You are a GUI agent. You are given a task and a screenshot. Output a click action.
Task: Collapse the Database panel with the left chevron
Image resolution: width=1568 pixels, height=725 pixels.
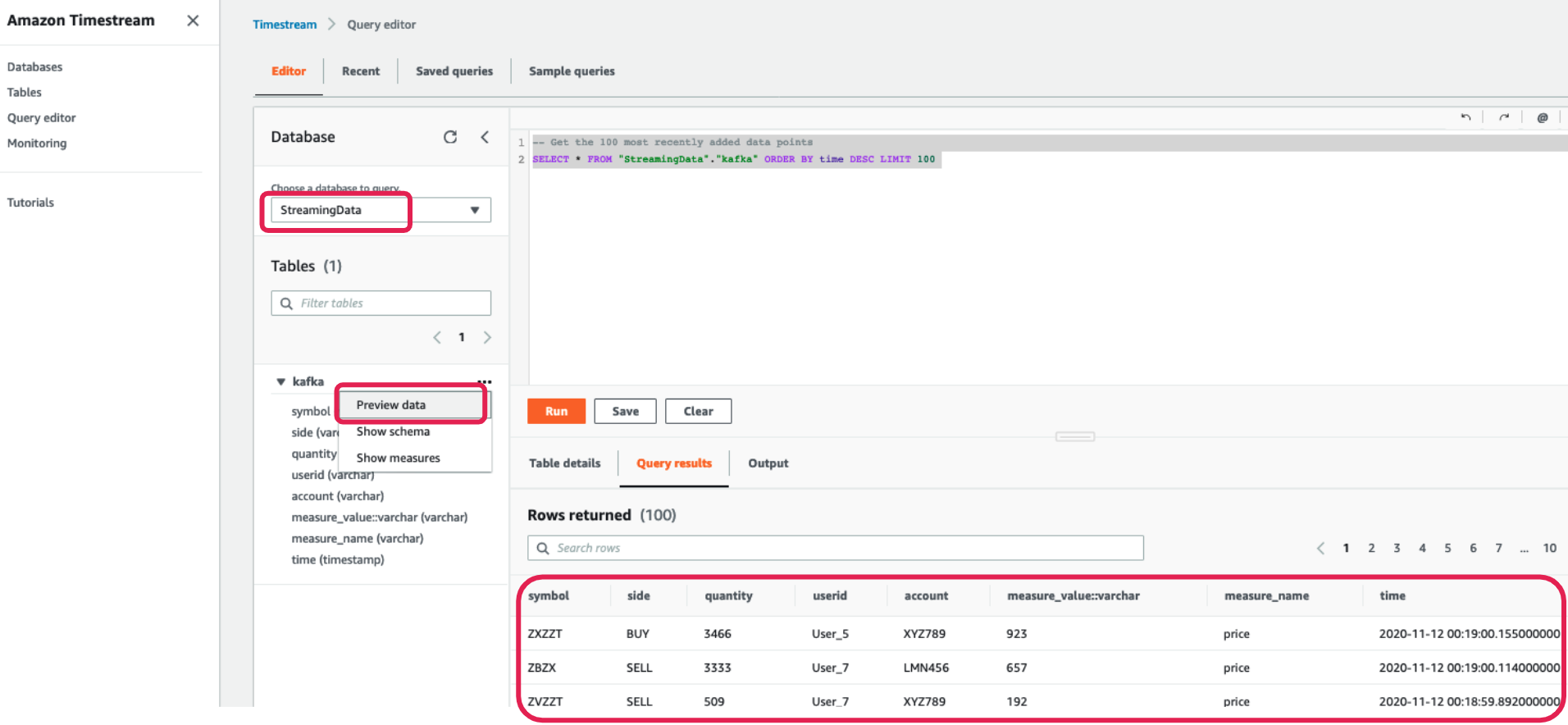coord(485,137)
